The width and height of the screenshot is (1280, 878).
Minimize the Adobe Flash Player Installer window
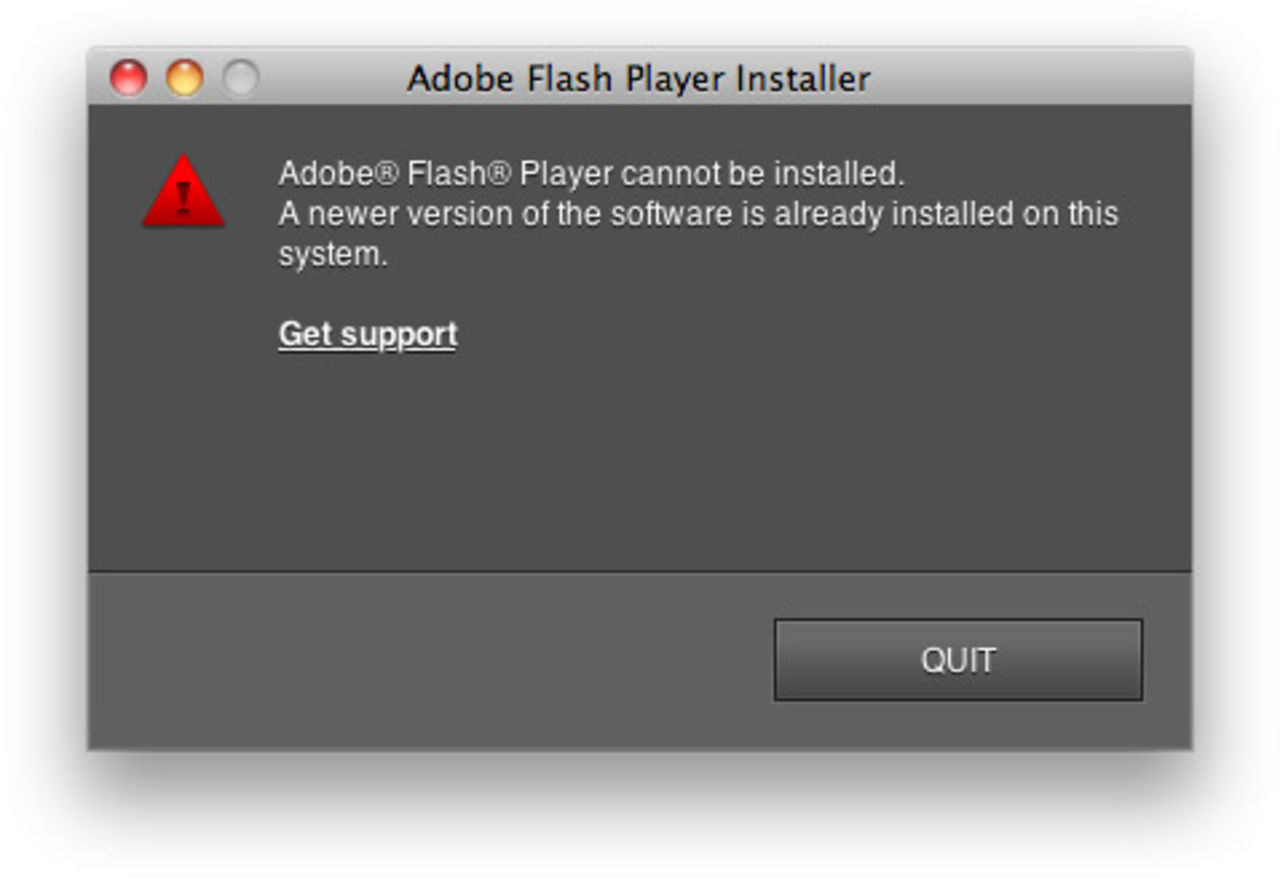(x=183, y=75)
